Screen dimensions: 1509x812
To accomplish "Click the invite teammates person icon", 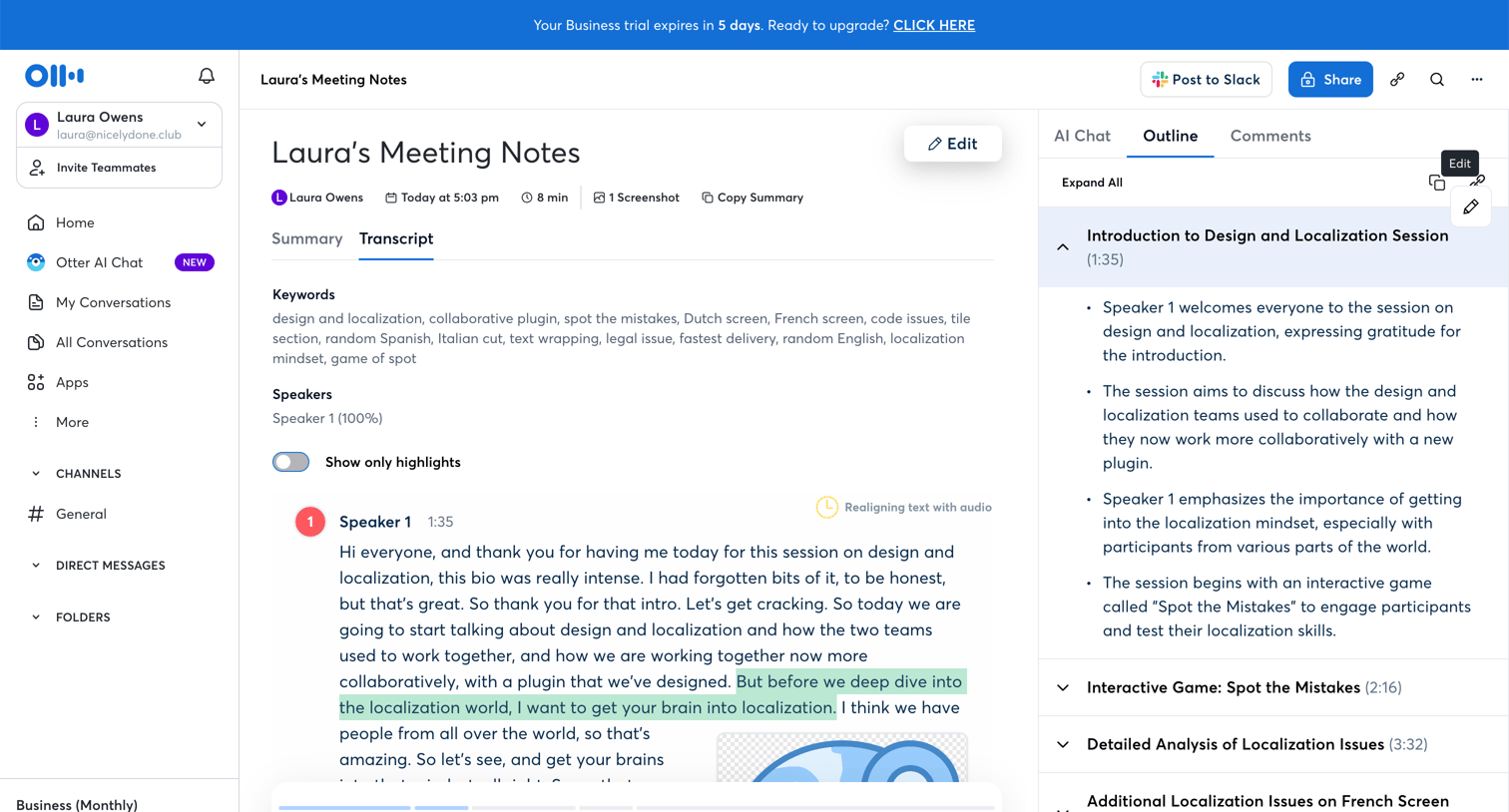I will [37, 168].
